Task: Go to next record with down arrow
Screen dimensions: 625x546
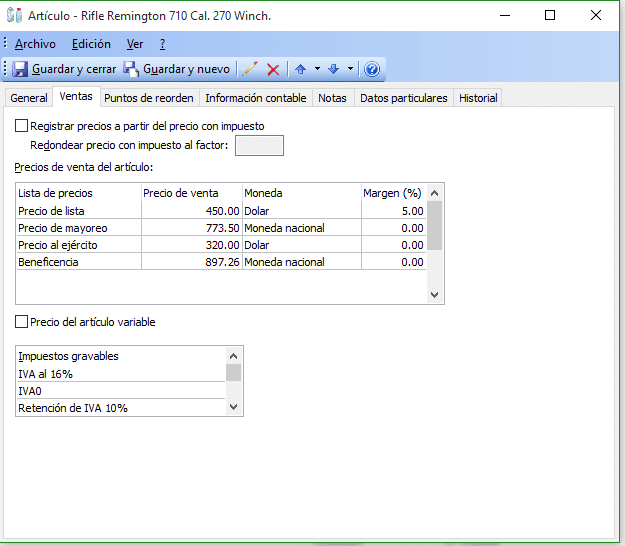Action: point(334,69)
